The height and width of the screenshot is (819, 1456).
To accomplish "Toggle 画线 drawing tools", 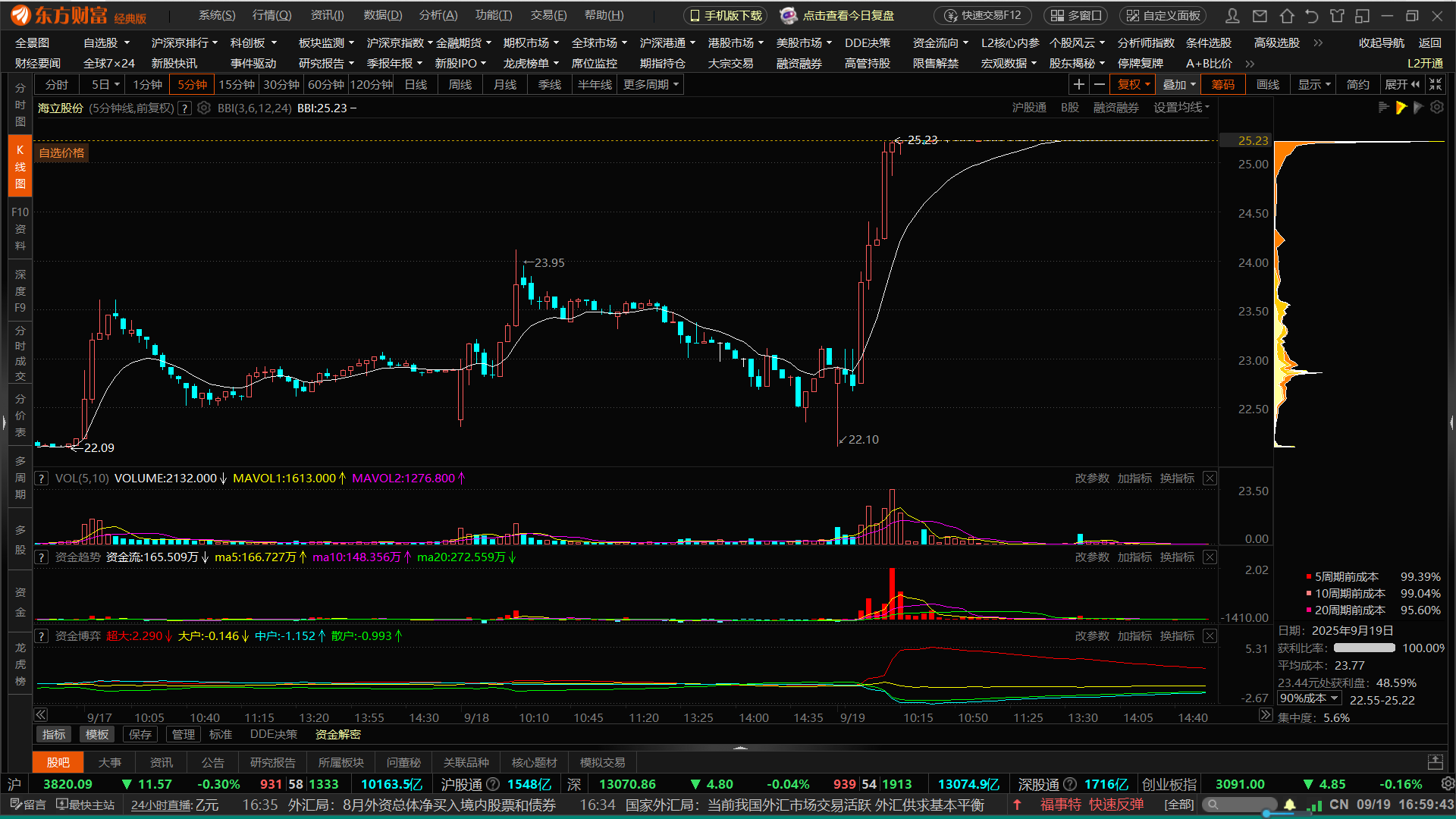I will click(1267, 84).
